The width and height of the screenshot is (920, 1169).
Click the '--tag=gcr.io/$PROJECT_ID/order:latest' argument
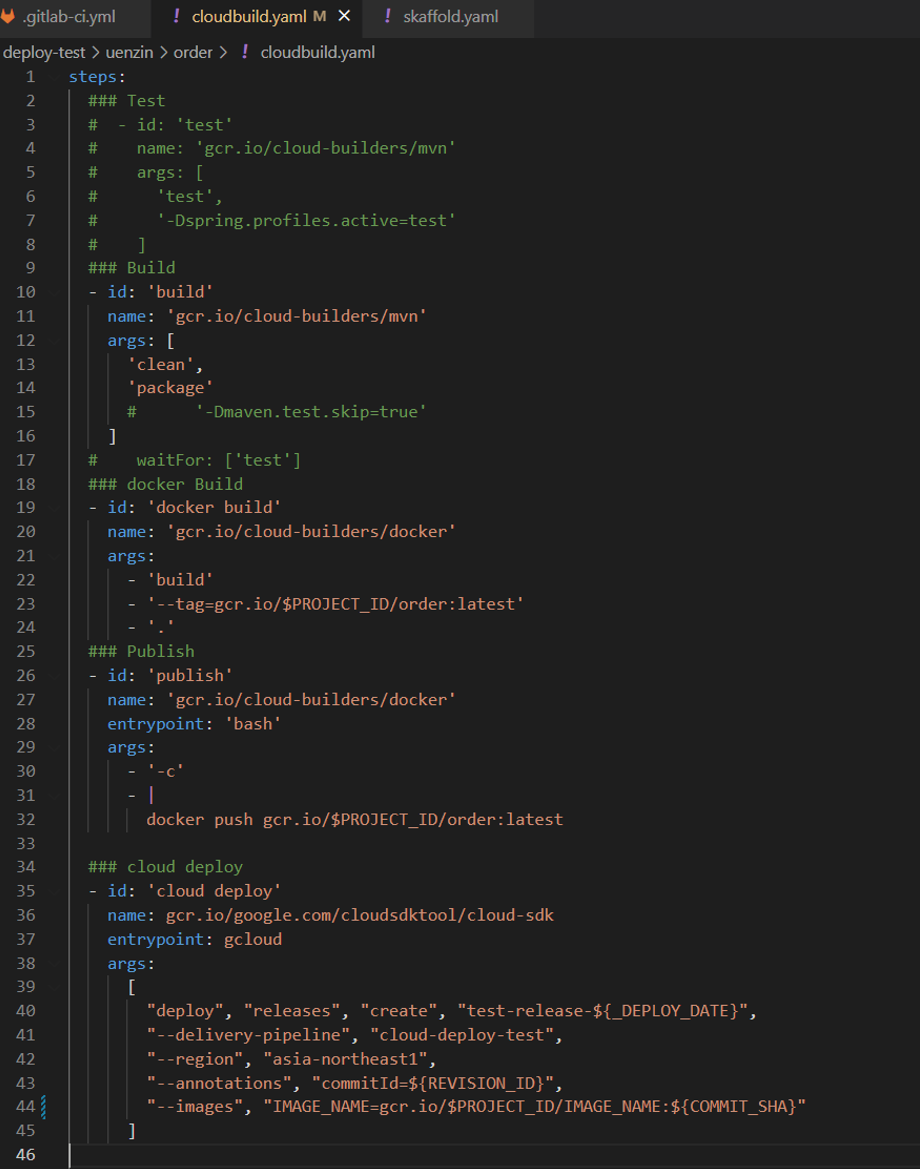click(335, 604)
